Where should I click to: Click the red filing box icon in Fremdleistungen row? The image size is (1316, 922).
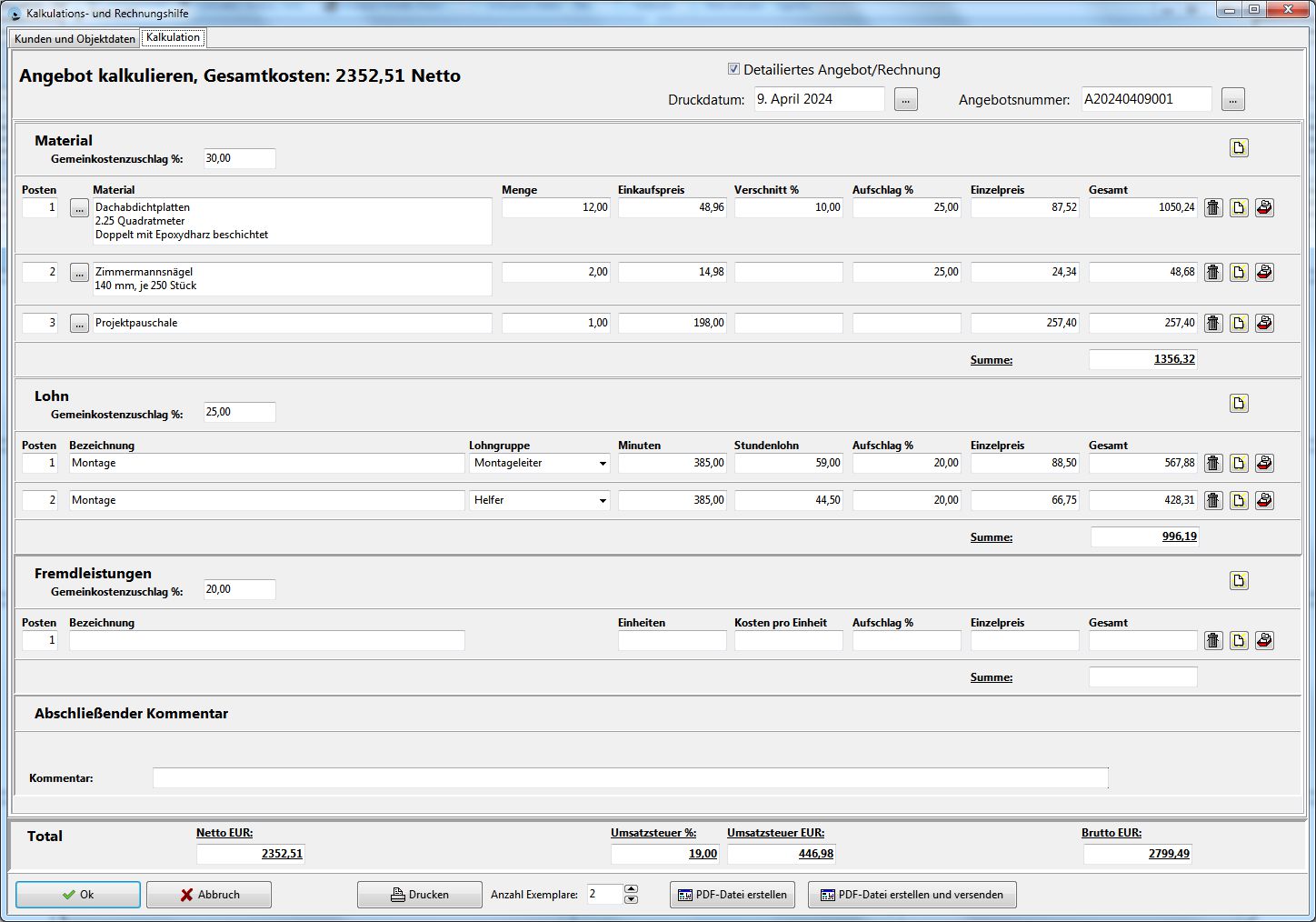pos(1264,641)
